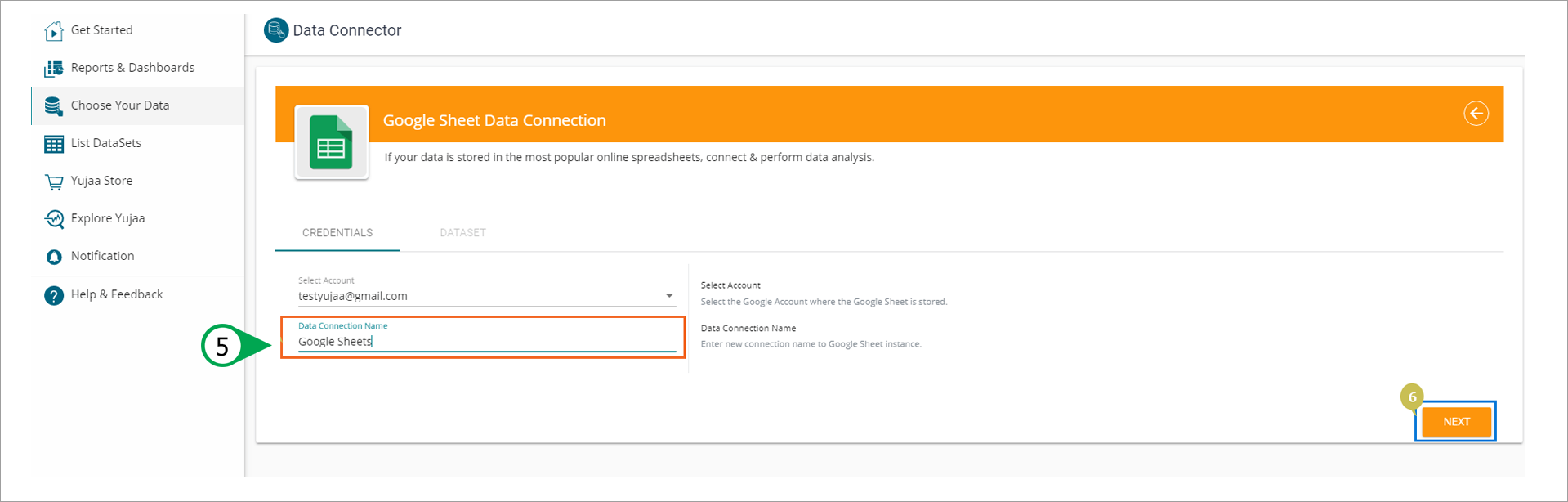Click the Explore Yujaa magnifier icon

54,219
